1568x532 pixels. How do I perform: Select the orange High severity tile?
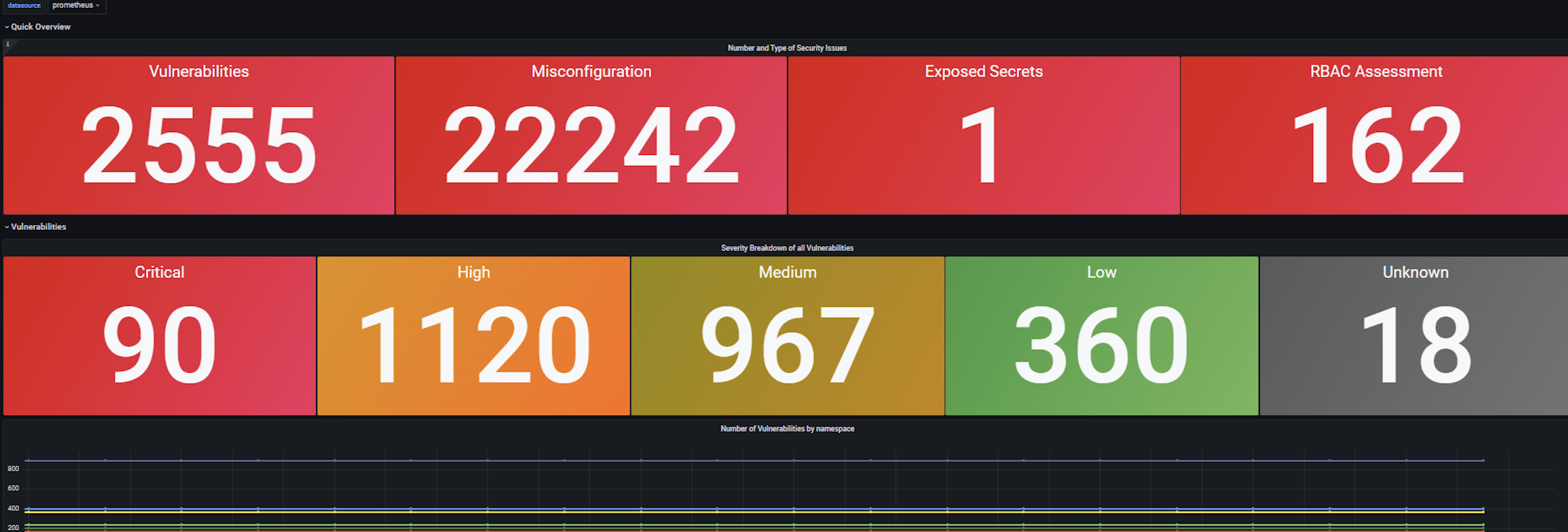pyautogui.click(x=473, y=336)
